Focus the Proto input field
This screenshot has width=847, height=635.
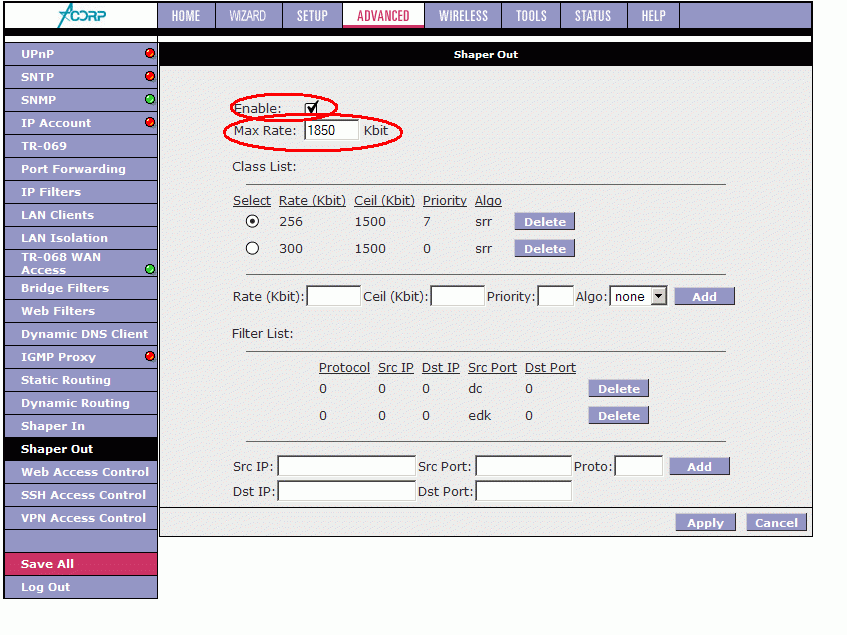tap(639, 466)
